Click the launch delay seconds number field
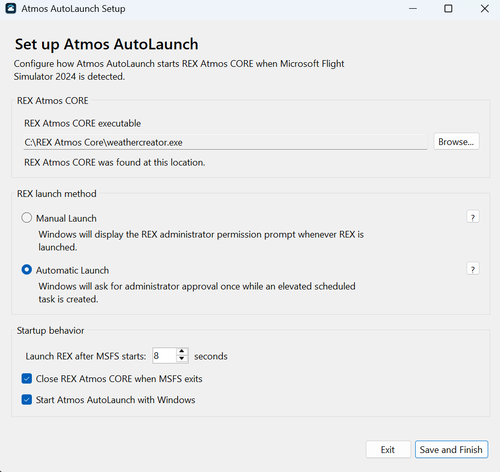 pyautogui.click(x=164, y=356)
